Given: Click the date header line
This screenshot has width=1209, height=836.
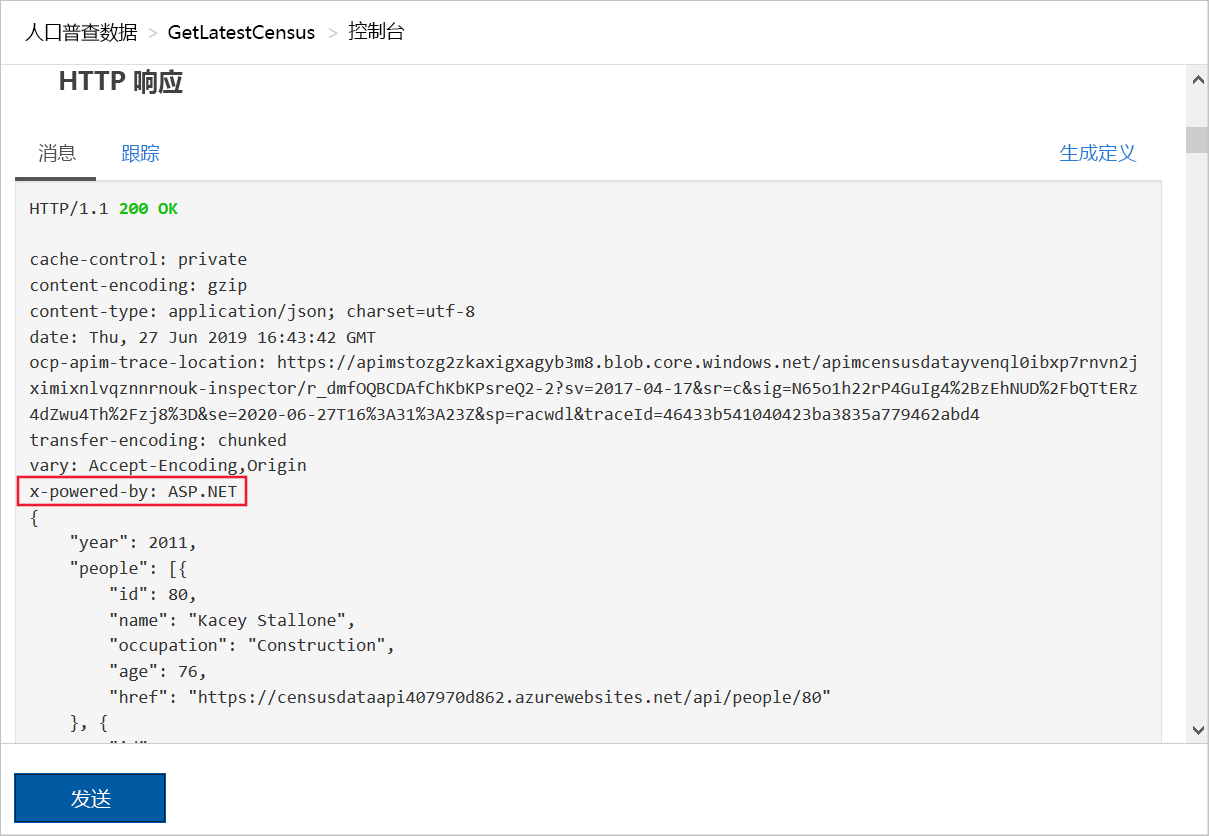Looking at the screenshot, I should pos(203,337).
